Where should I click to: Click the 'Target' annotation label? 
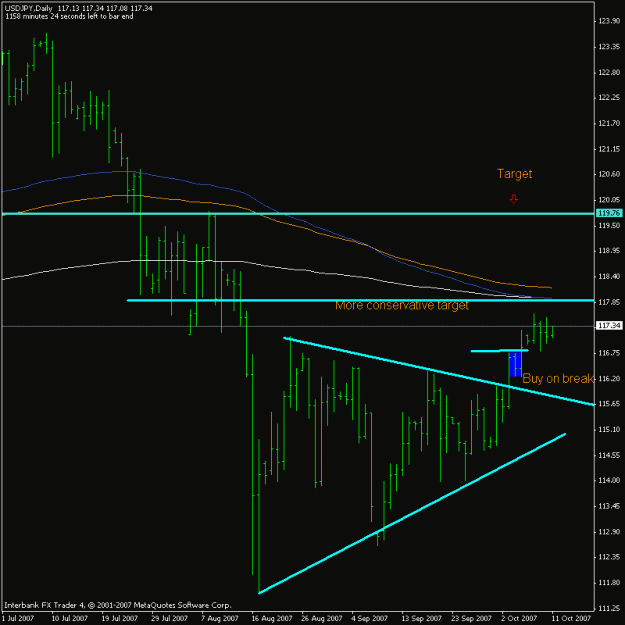click(x=514, y=174)
